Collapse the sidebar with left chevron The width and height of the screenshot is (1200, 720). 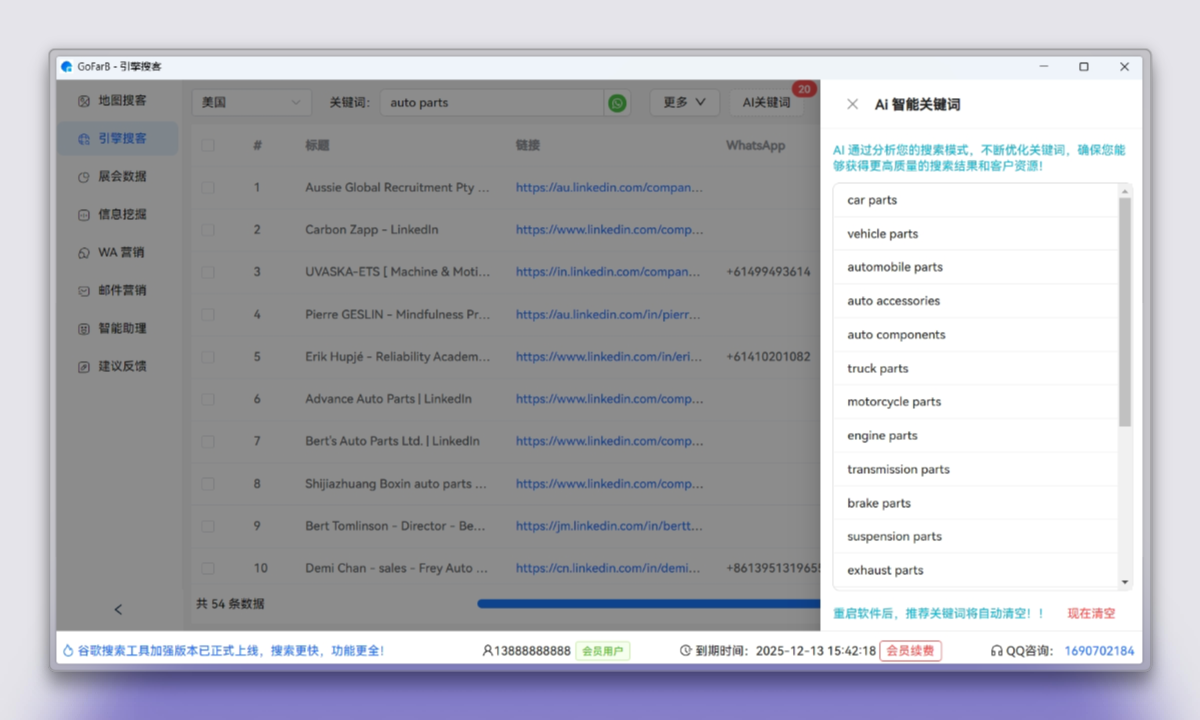pyautogui.click(x=118, y=609)
